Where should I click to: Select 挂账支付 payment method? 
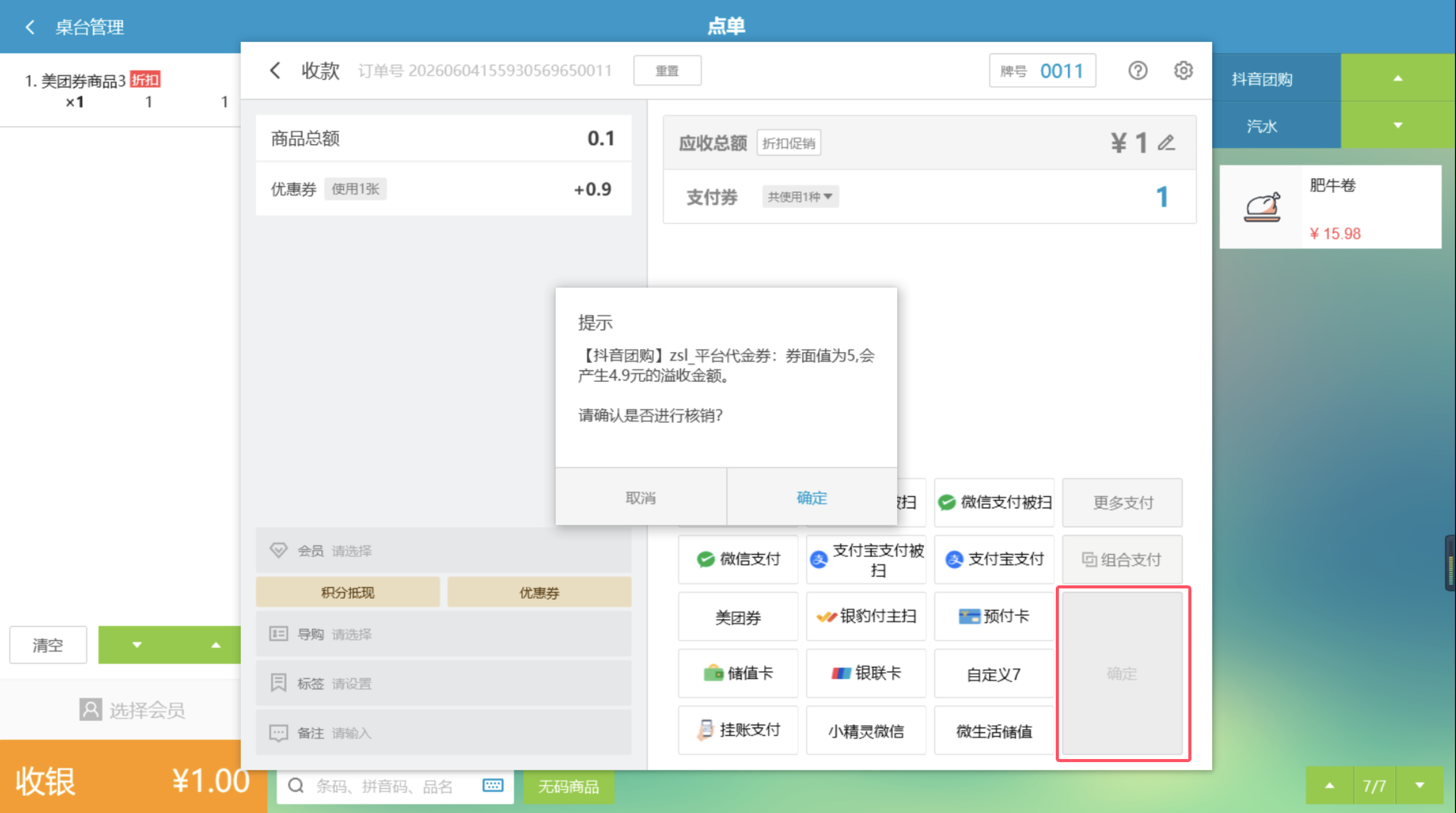(738, 730)
